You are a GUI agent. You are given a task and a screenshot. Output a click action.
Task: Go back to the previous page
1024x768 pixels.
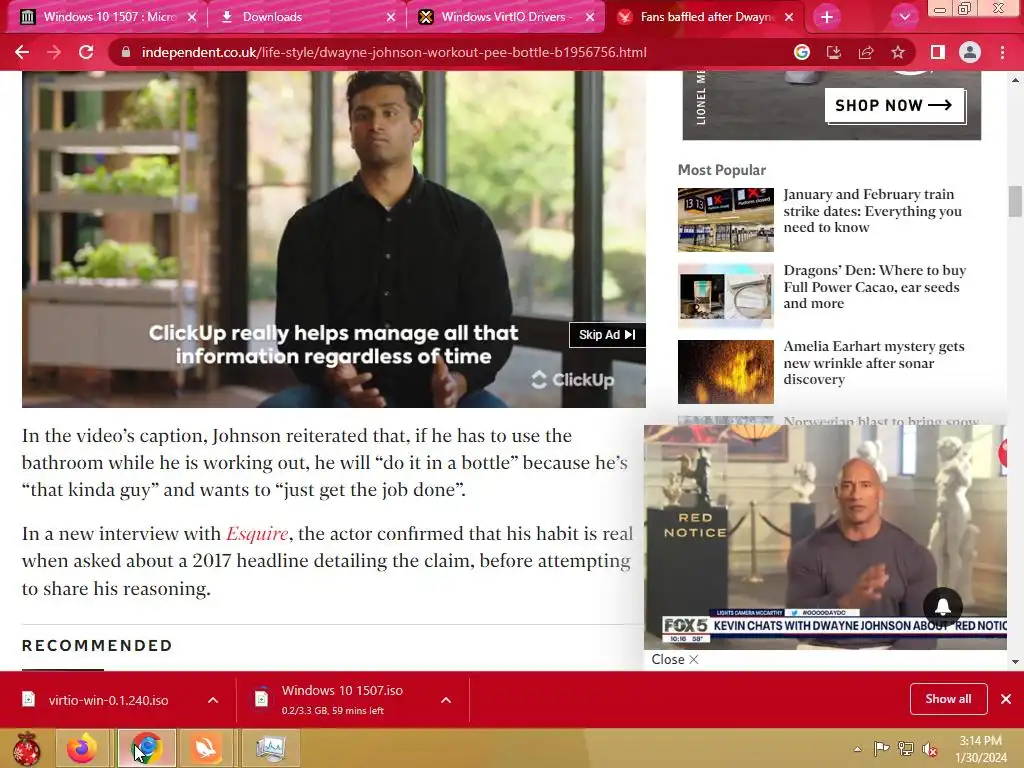coord(22,52)
